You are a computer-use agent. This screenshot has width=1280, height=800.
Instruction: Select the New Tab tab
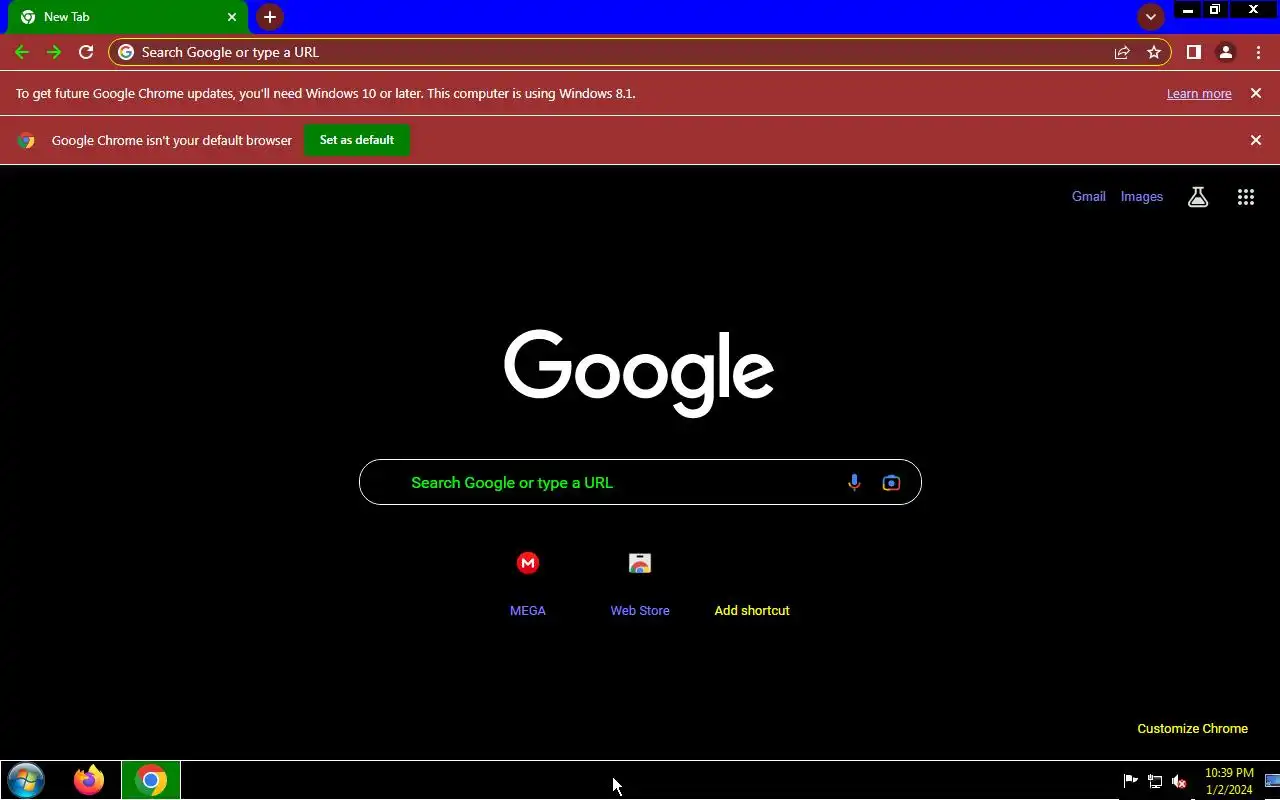click(128, 17)
